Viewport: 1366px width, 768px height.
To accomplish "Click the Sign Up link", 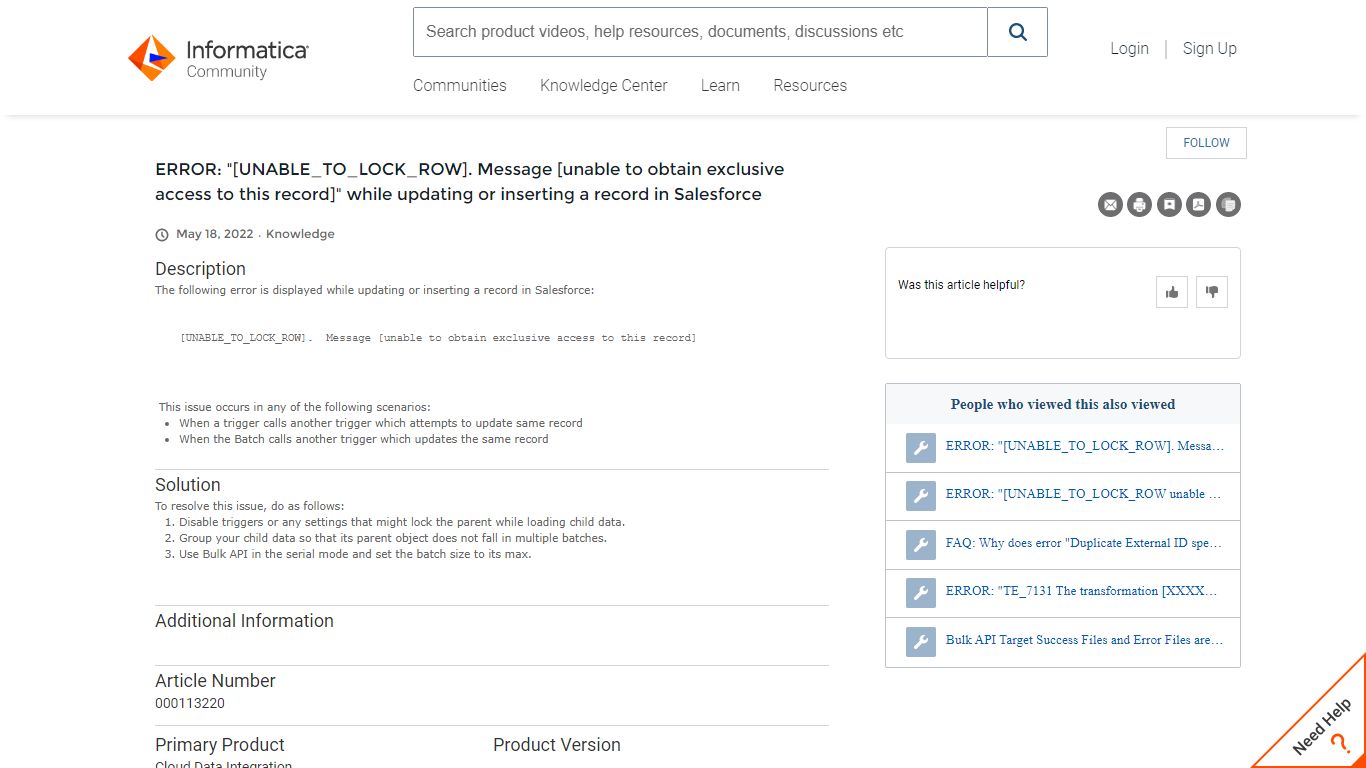I will tap(1210, 48).
